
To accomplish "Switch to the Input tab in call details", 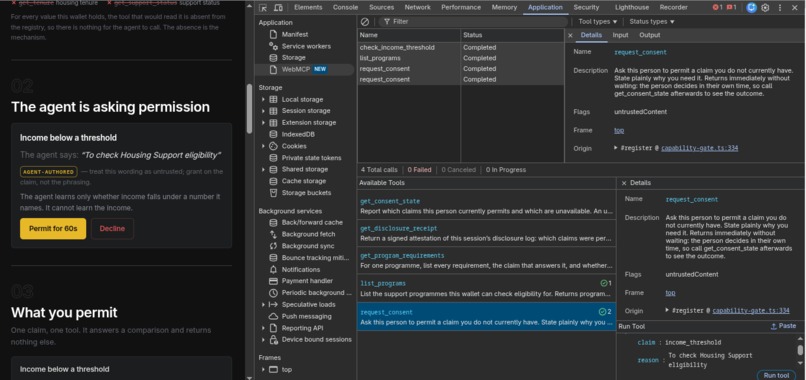I will pos(620,35).
